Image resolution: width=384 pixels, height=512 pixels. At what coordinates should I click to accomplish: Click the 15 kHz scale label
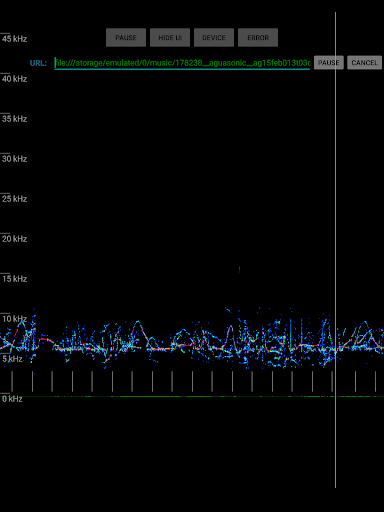pos(14,279)
